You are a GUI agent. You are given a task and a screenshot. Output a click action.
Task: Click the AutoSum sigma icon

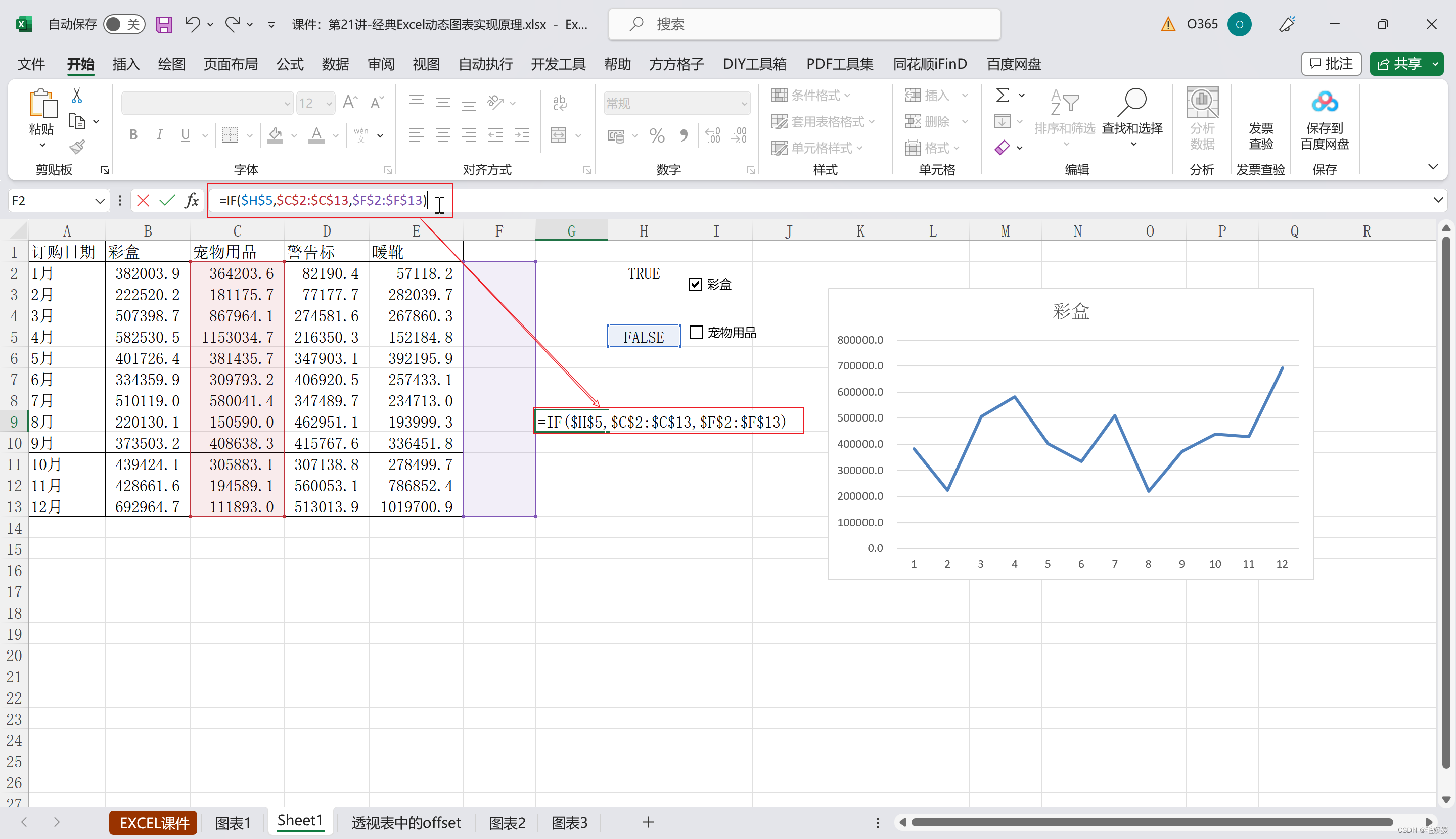(x=1003, y=95)
